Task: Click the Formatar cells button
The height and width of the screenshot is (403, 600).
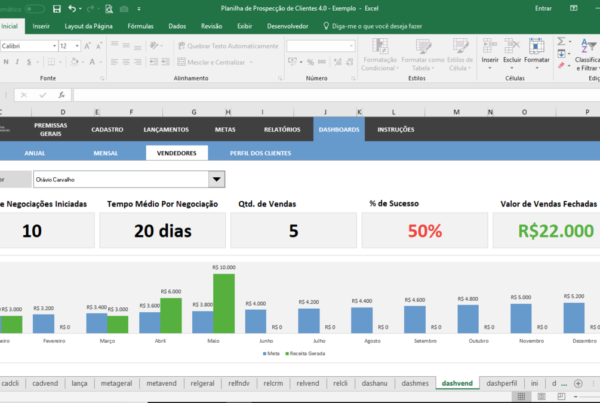Action: pyautogui.click(x=536, y=54)
